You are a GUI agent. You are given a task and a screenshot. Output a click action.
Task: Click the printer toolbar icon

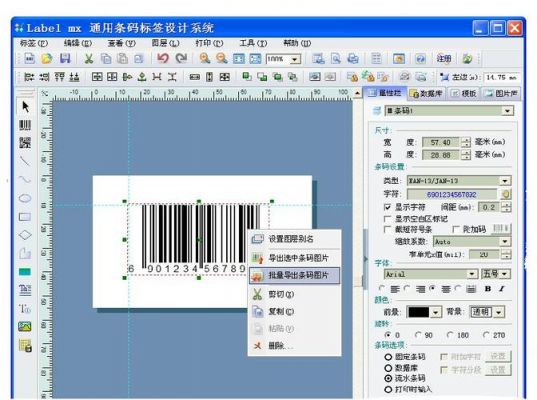(x=353, y=59)
